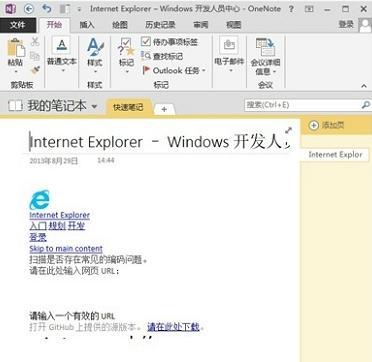
Task: Select the 开始 Home tab
Action: coord(54,25)
